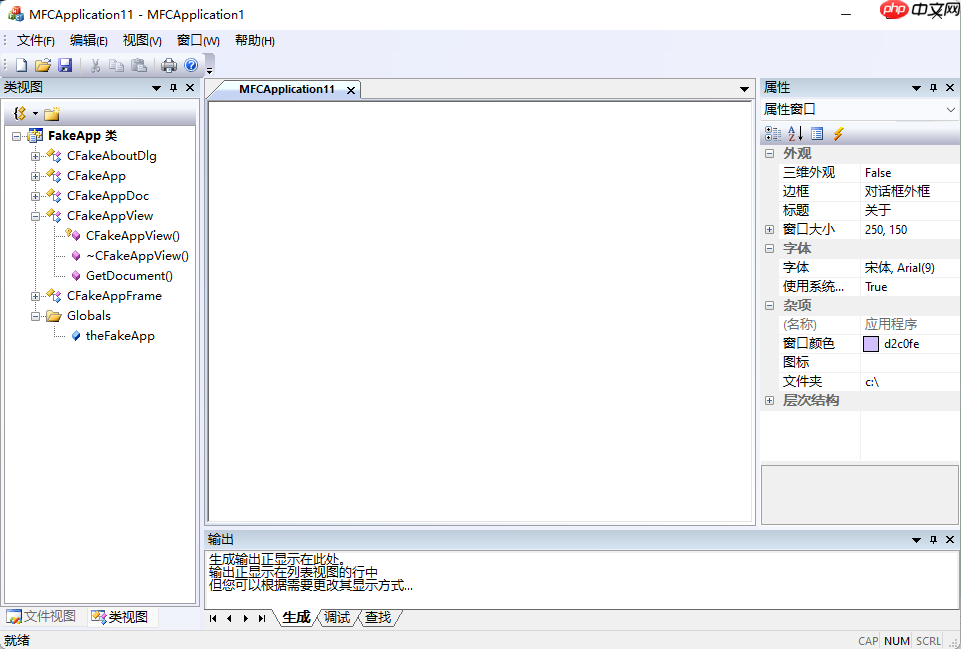Screen dimensions: 961x649
Task: Expand the 窗口大小 property row
Action: 769,229
